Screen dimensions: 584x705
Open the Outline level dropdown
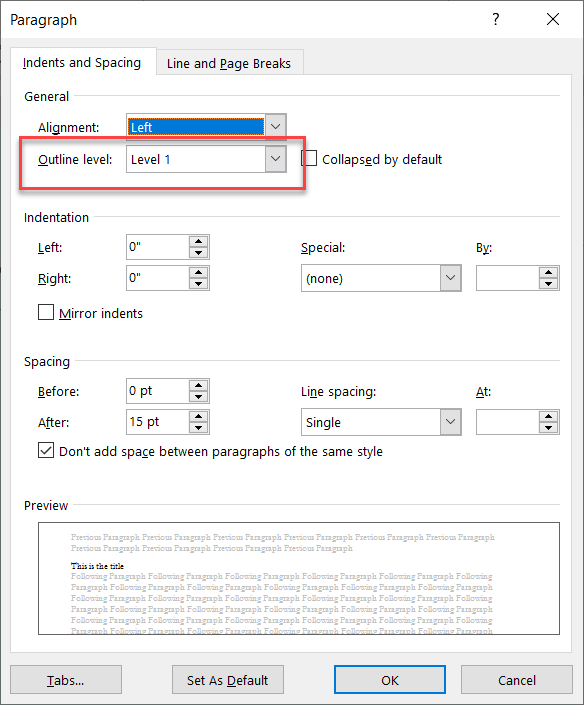(x=276, y=159)
